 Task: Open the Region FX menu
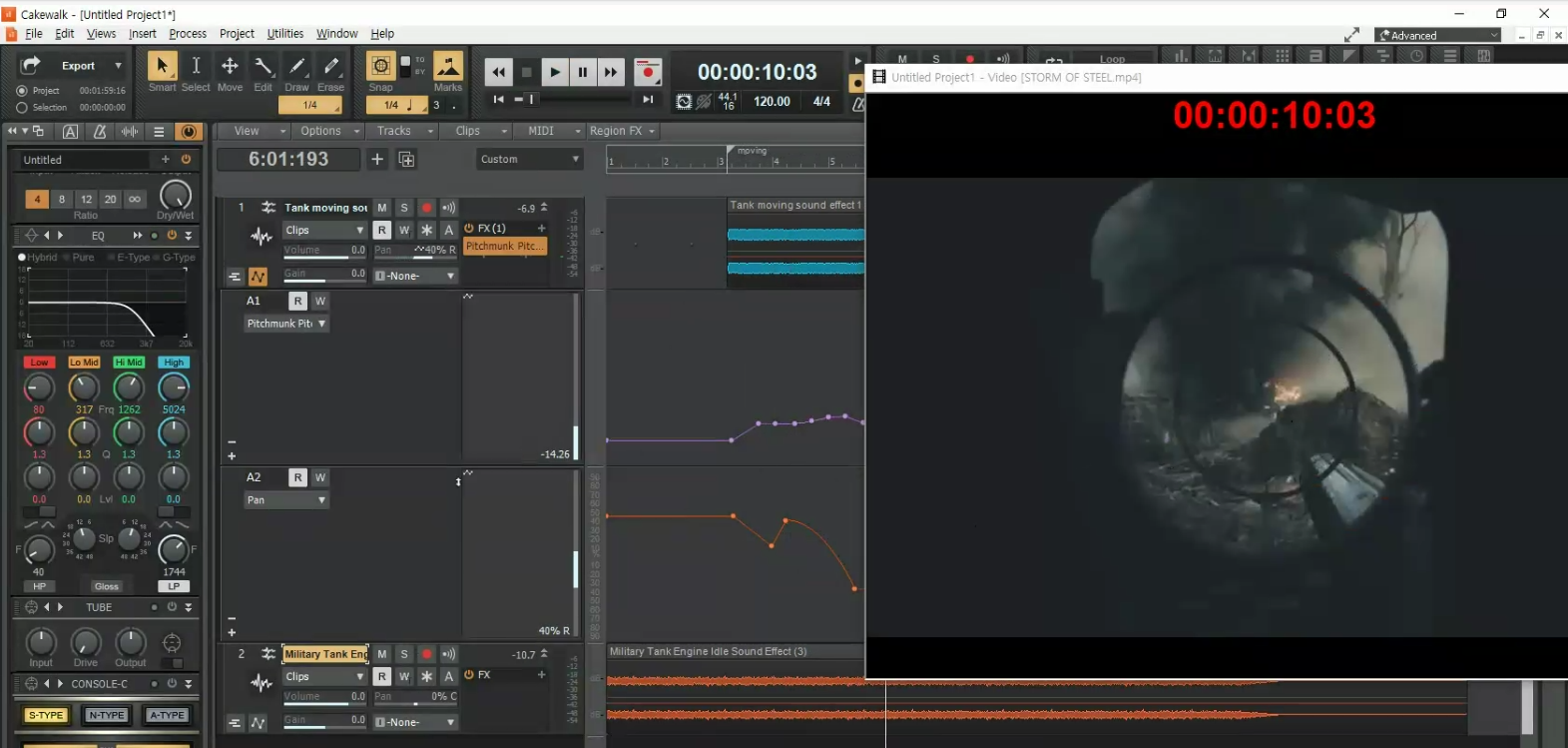(x=622, y=131)
